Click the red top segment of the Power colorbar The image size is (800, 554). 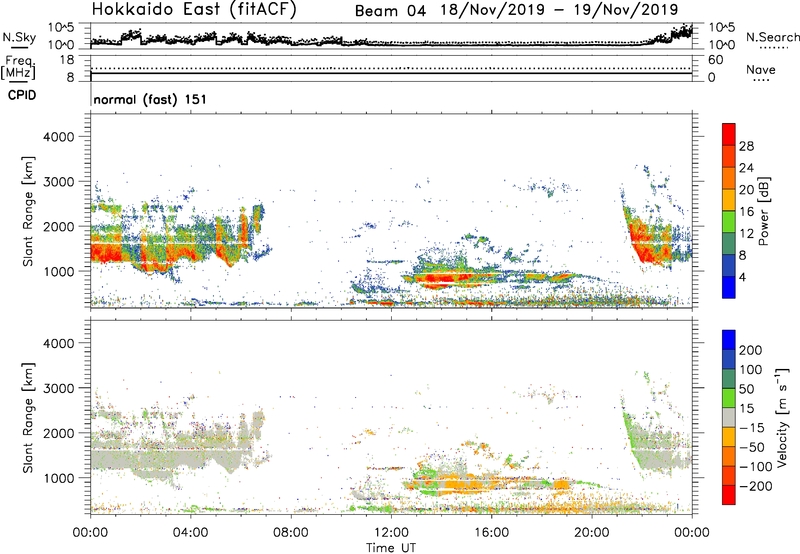coord(729,133)
